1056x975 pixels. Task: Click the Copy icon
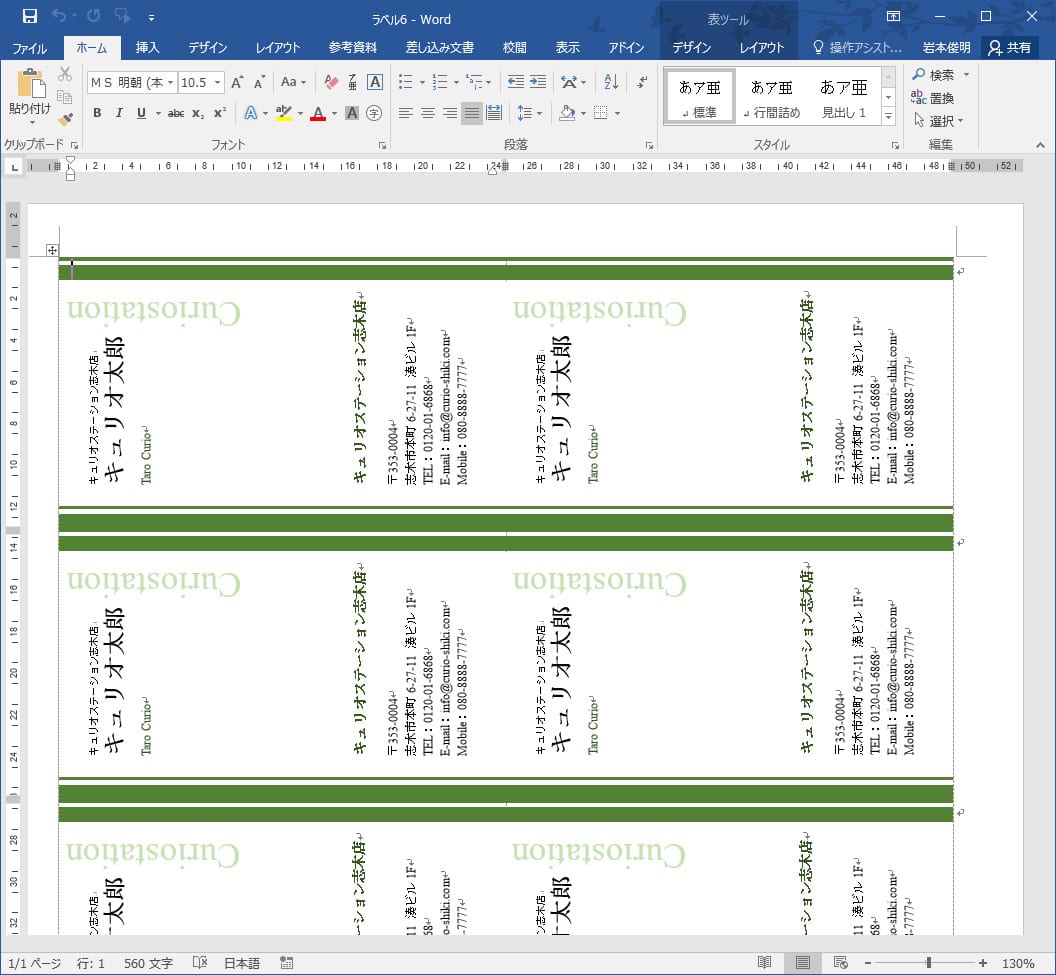[x=65, y=97]
